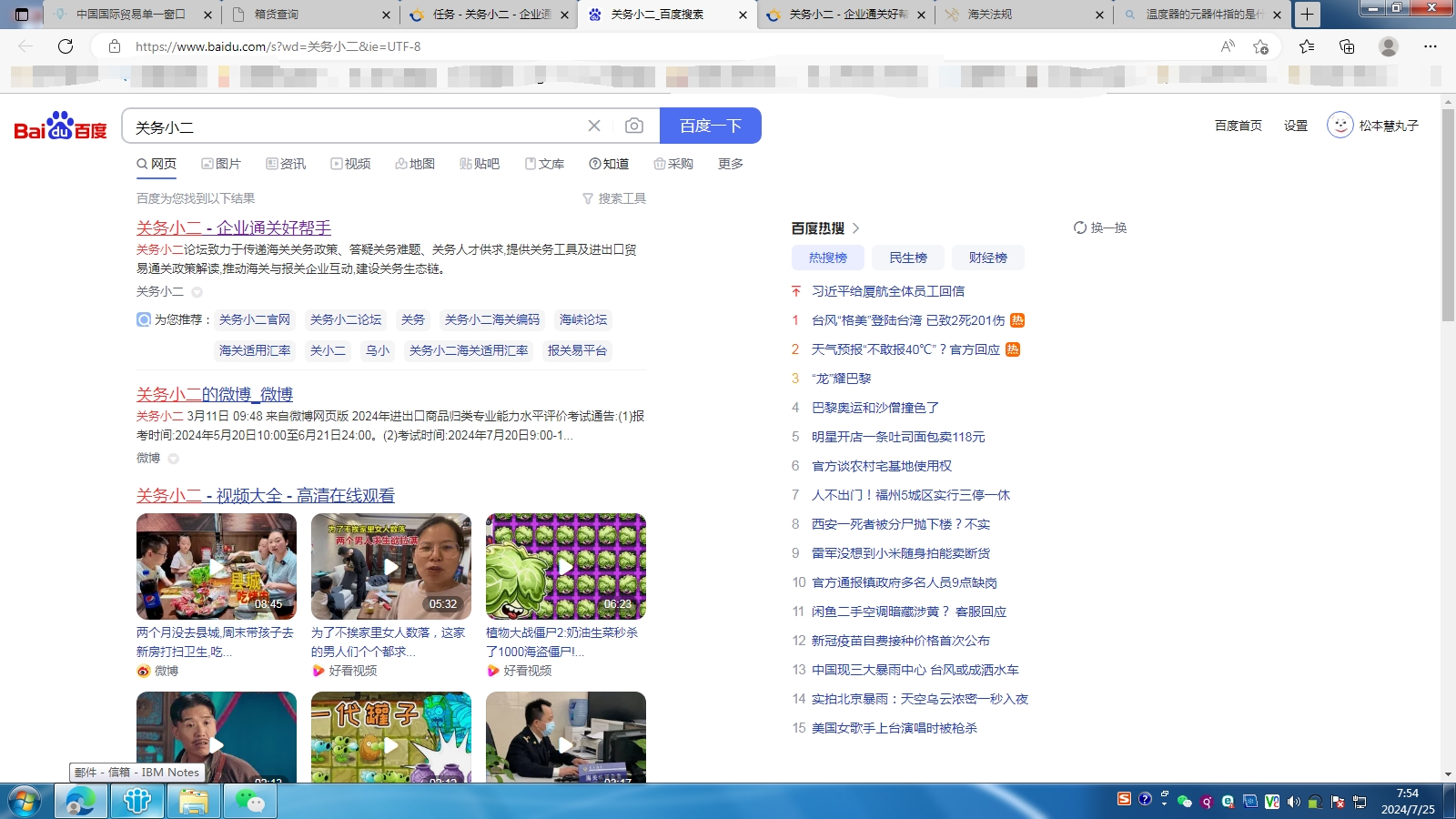The image size is (1456, 819).
Task: Open hot item 美国女歌手上台演唱时被枪杀
Action: click(x=895, y=728)
